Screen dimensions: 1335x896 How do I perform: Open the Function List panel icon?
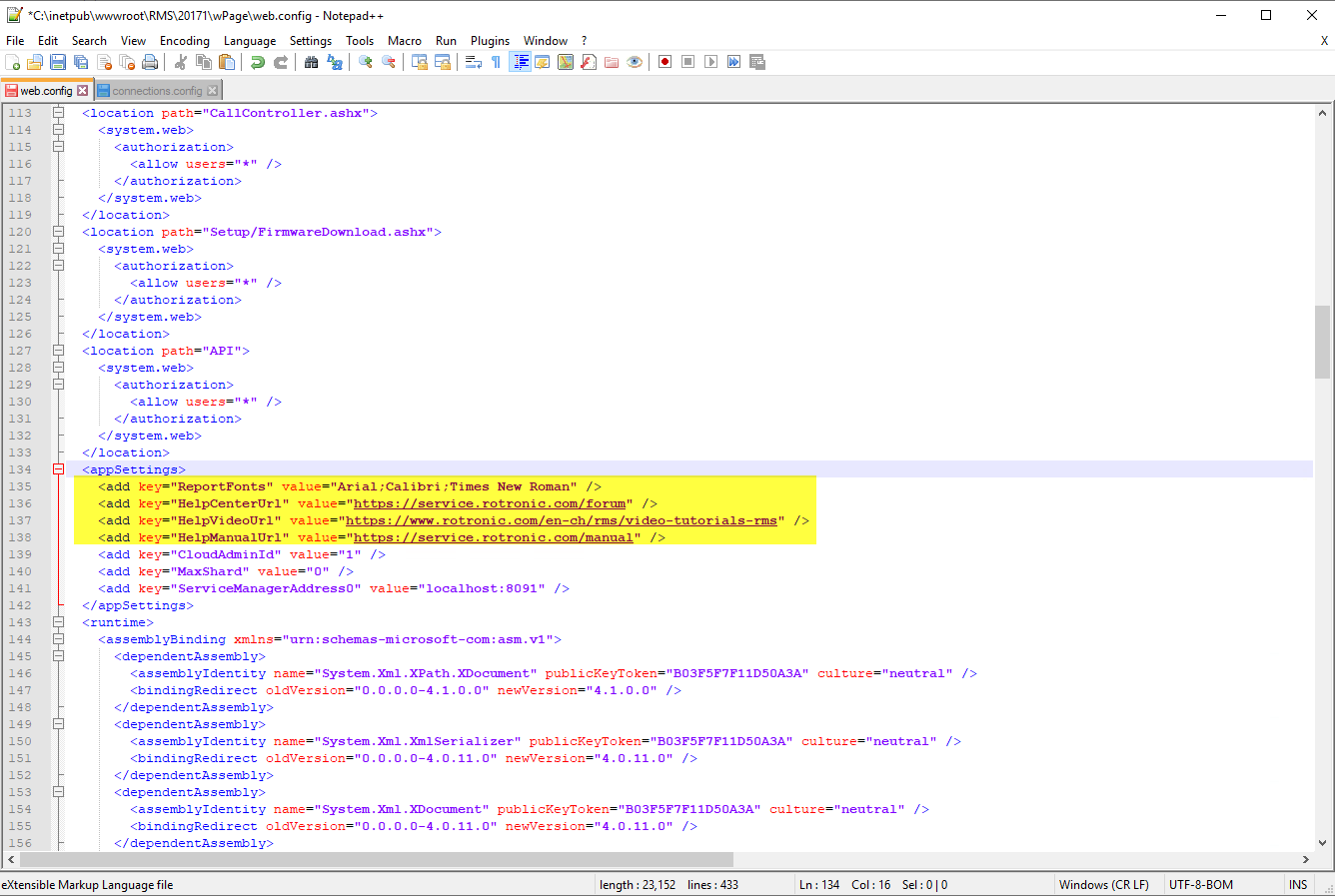pos(589,62)
